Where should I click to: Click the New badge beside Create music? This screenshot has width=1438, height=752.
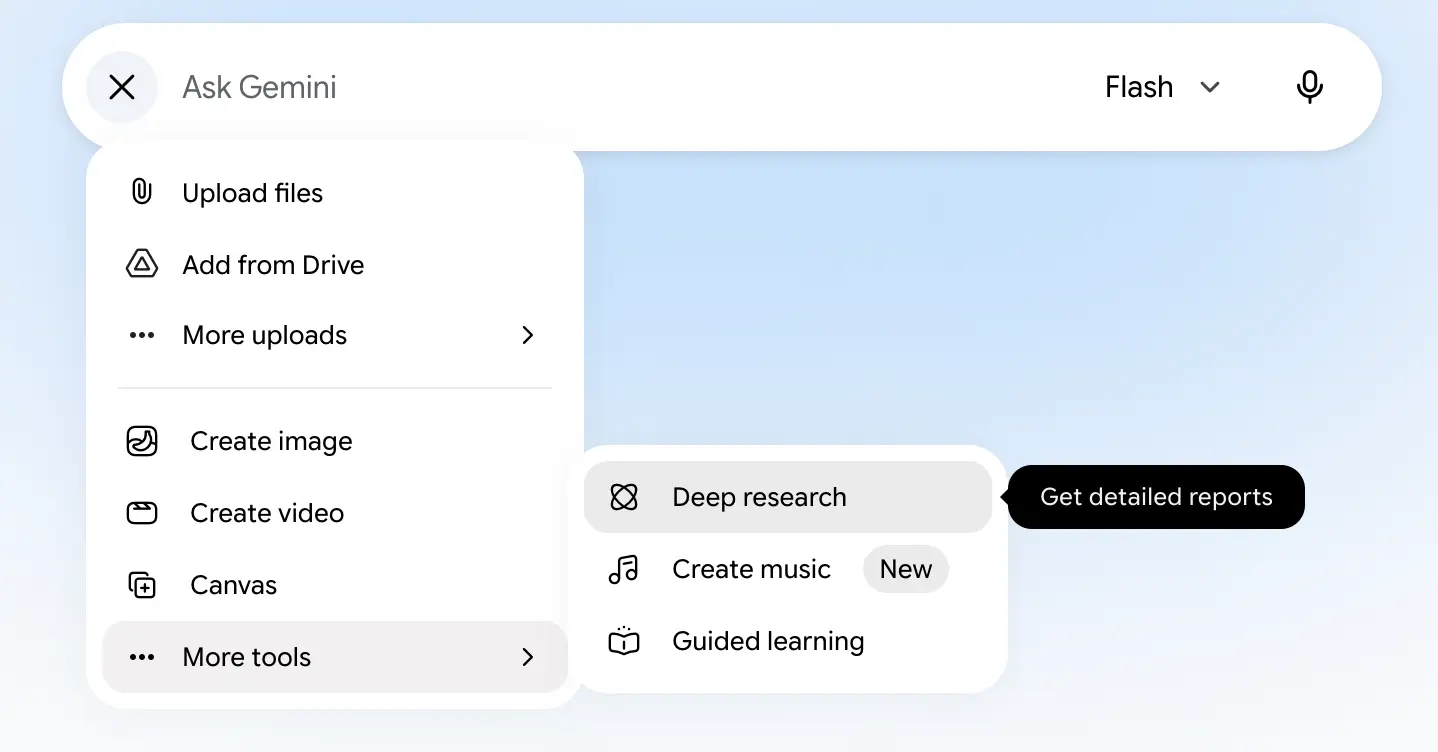click(906, 569)
